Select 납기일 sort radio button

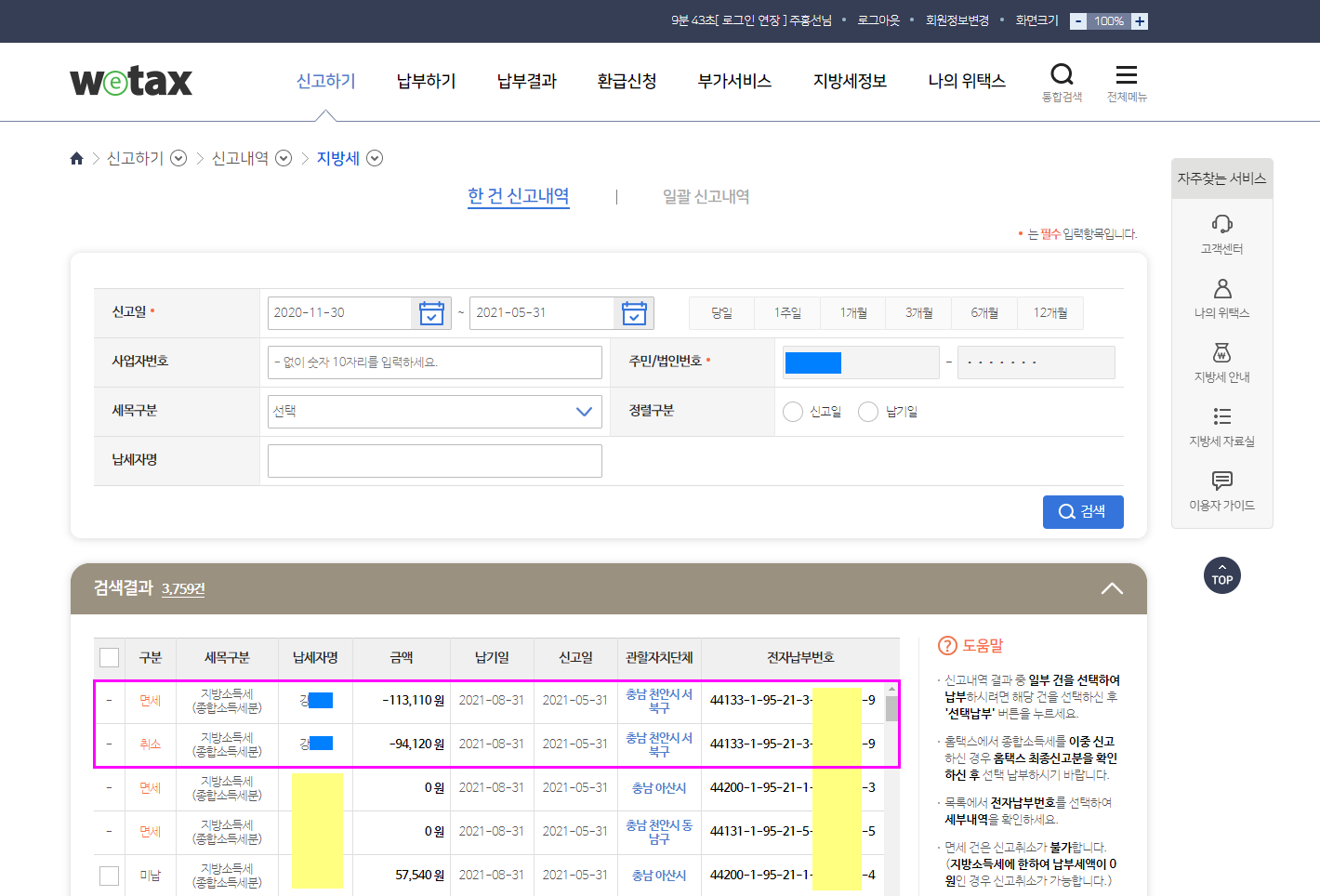(x=868, y=412)
